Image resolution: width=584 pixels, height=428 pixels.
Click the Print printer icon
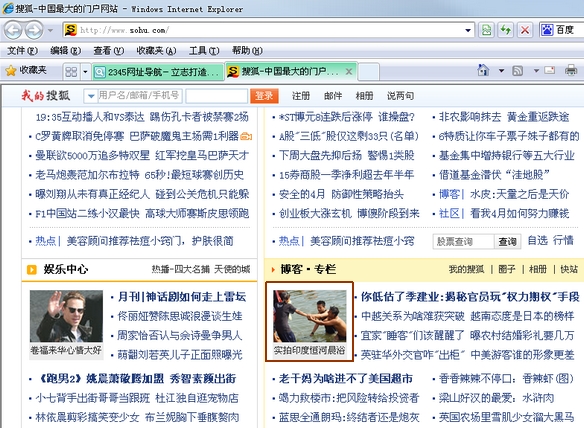point(571,70)
